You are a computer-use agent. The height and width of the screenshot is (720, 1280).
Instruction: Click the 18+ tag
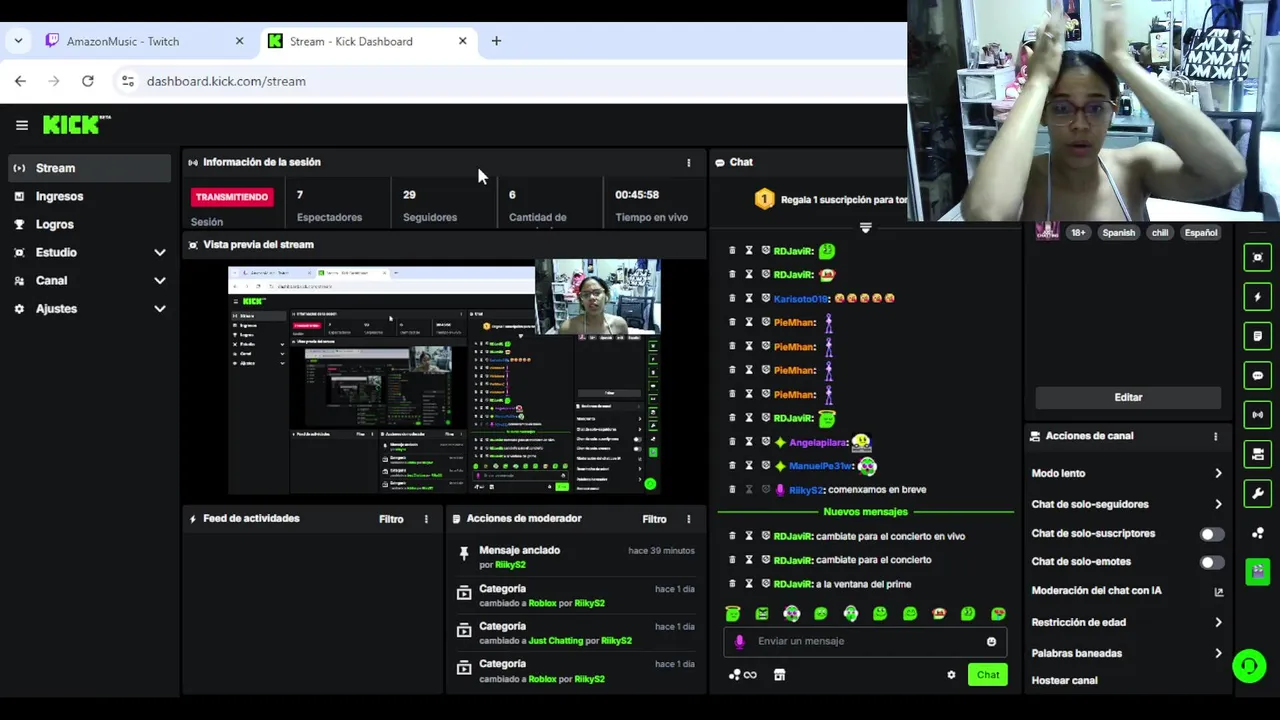pos(1078,233)
